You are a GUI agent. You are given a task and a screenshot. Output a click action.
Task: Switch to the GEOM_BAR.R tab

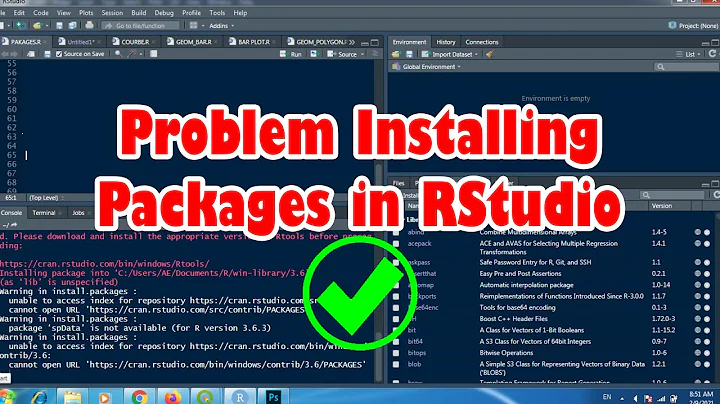(193, 42)
